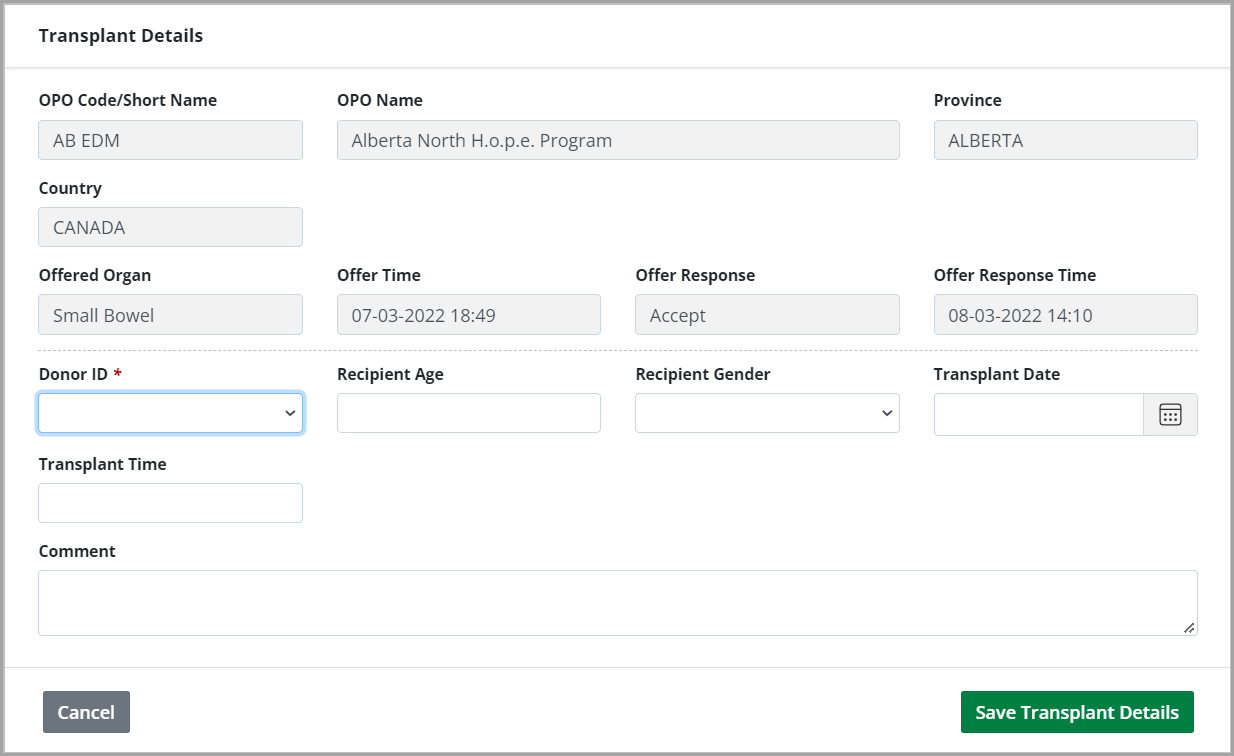Click the Donor ID label text

point(73,374)
